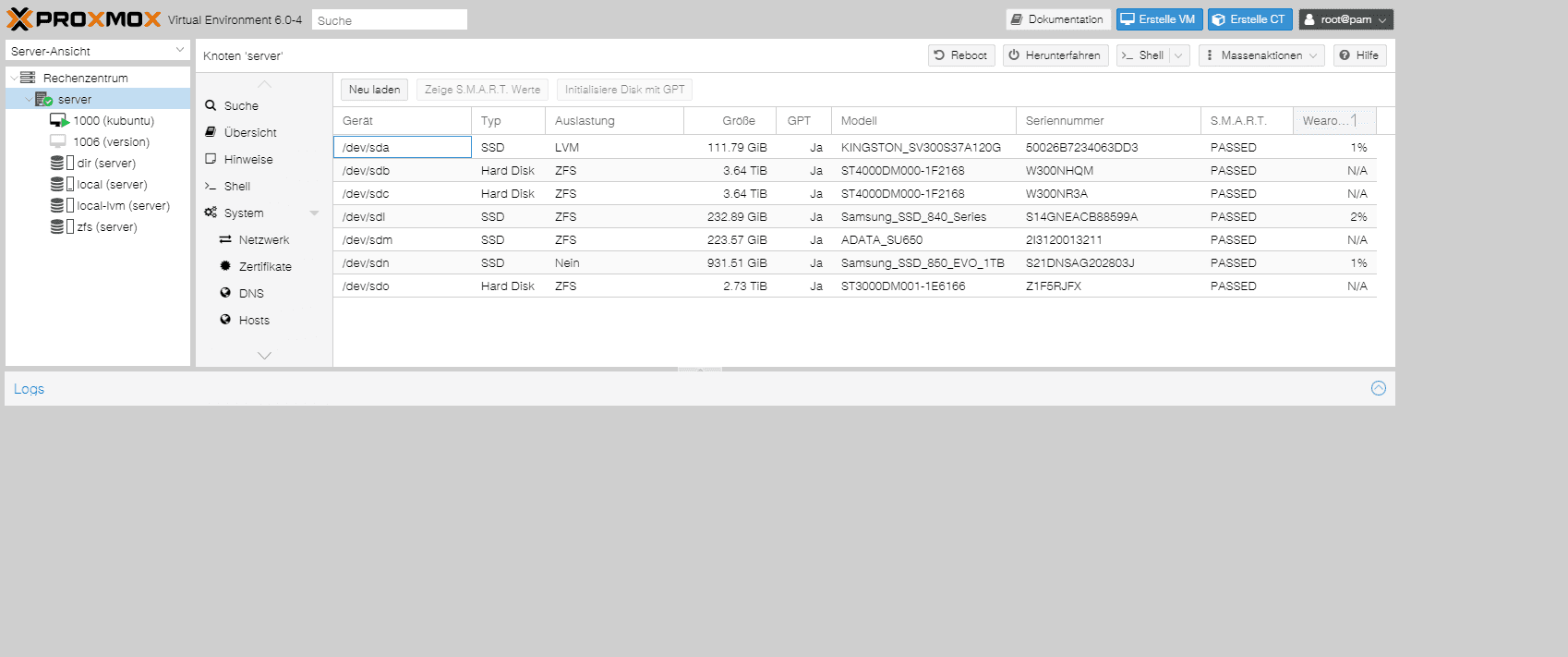Image resolution: width=1568 pixels, height=657 pixels.
Task: Open Zertifikate settings entry
Action: 263,266
